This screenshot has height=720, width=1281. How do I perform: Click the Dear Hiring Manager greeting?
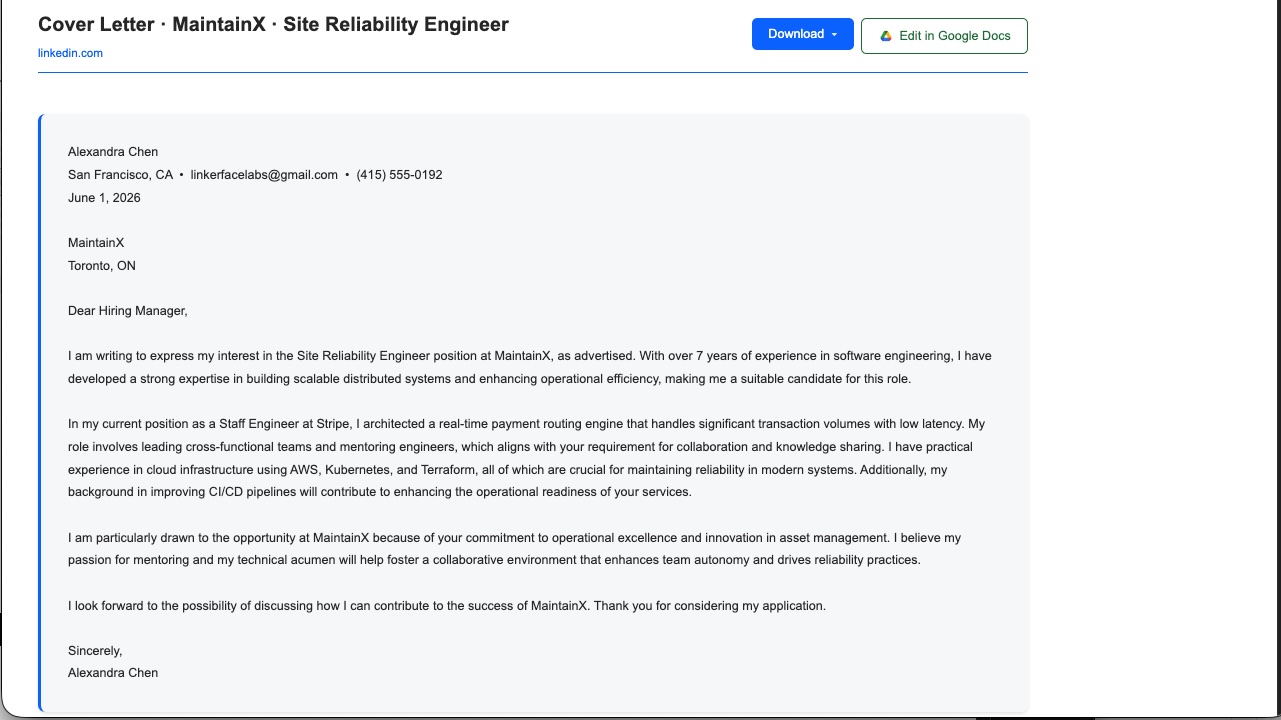[x=128, y=311]
